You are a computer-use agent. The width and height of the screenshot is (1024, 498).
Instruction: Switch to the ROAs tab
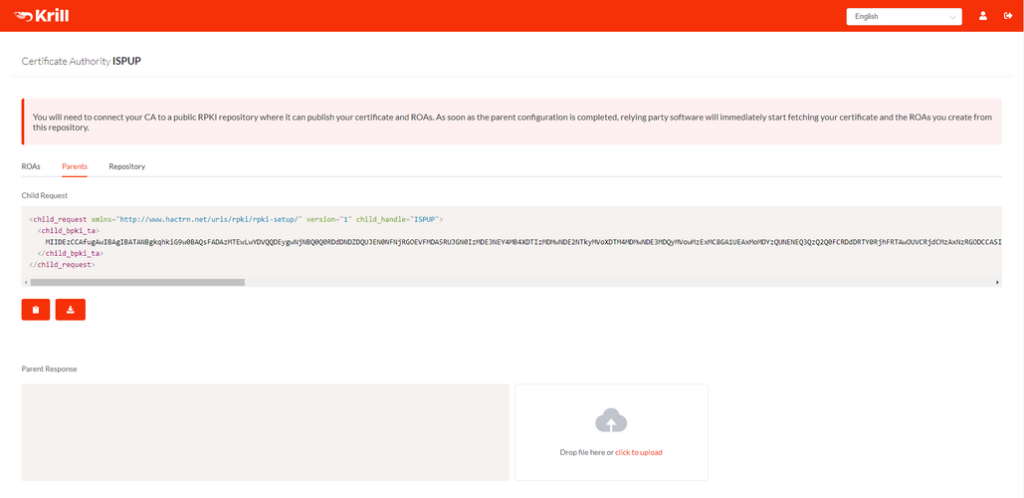click(31, 166)
